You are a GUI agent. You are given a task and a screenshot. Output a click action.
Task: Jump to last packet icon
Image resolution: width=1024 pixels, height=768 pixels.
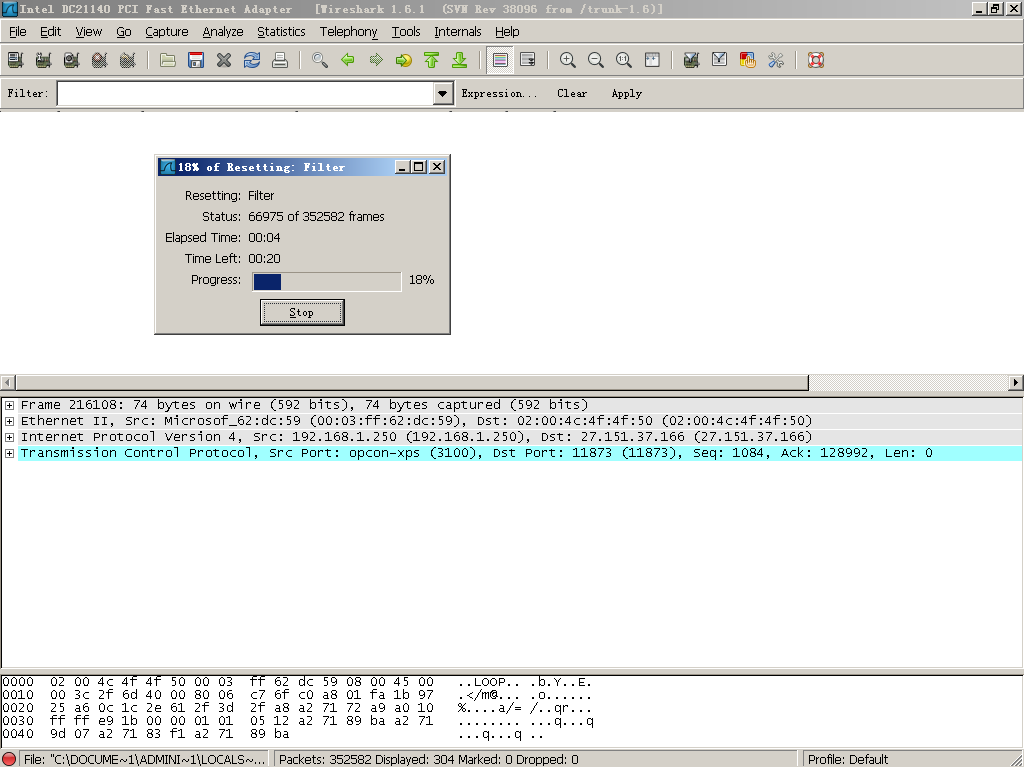click(460, 60)
